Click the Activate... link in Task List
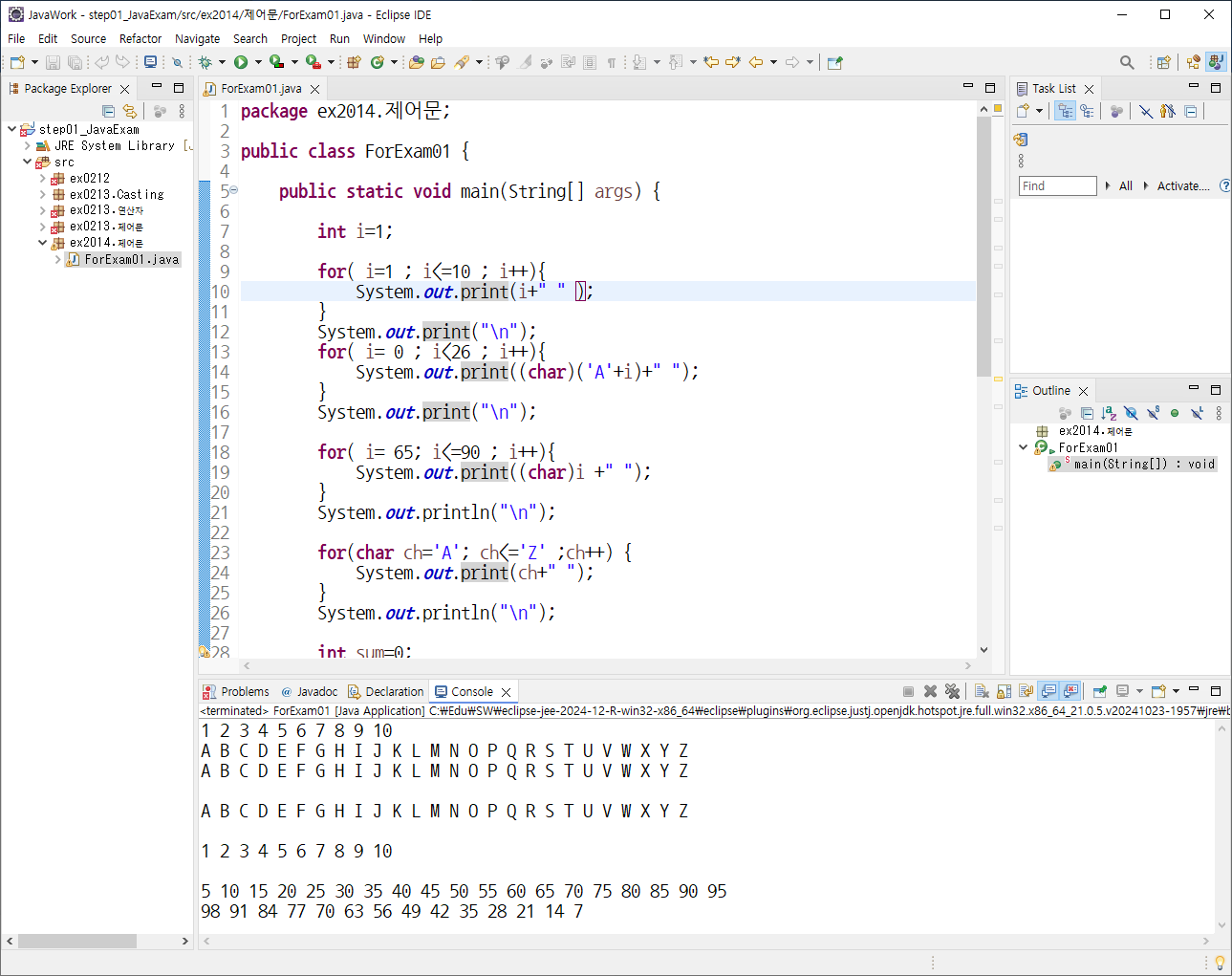The height and width of the screenshot is (976, 1232). pyautogui.click(x=1182, y=185)
